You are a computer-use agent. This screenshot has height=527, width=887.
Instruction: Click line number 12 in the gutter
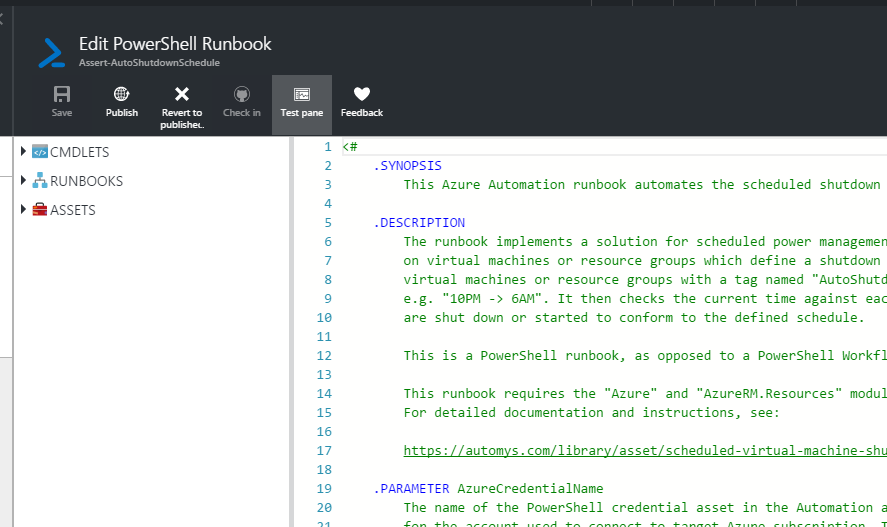click(x=324, y=356)
